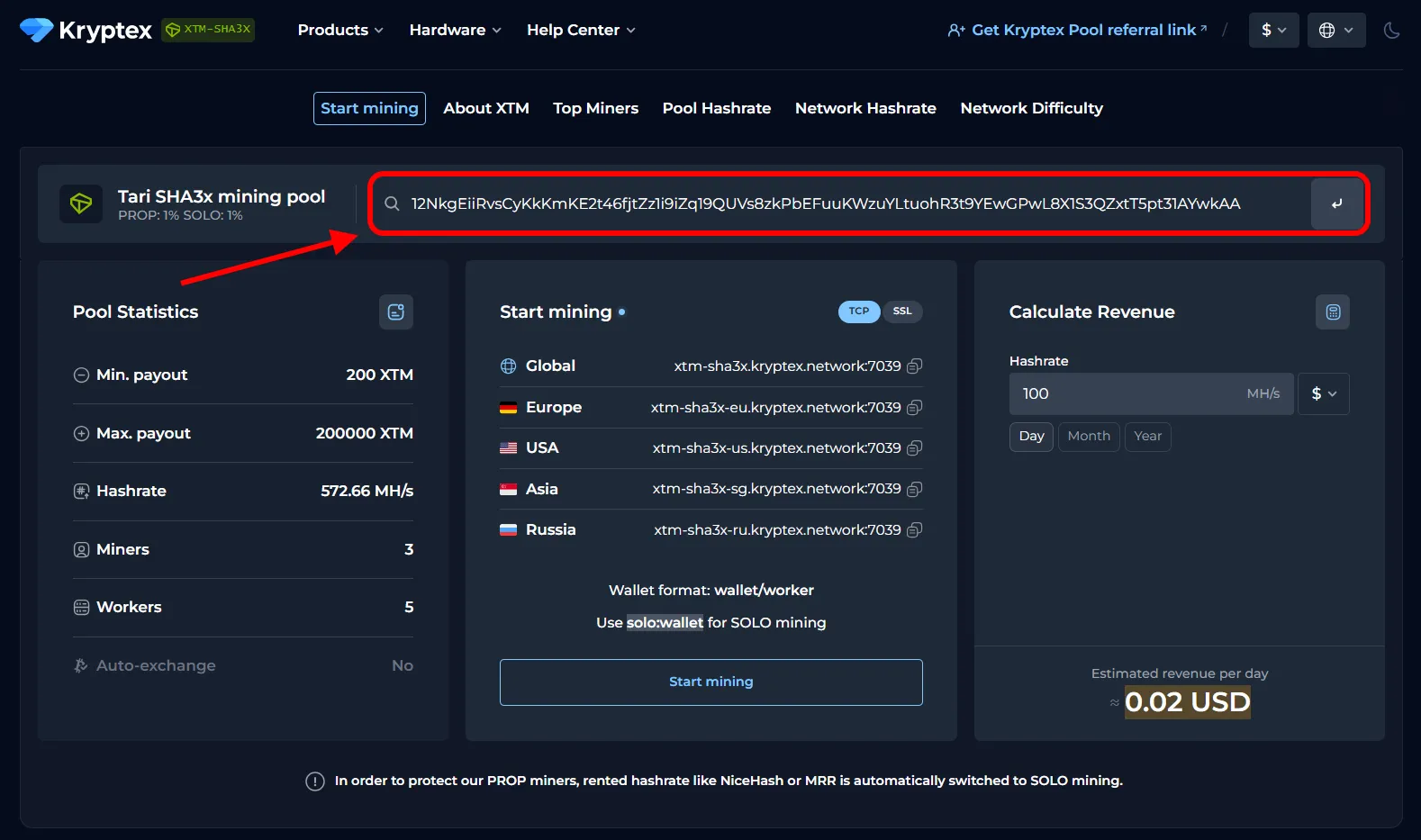Select Year revenue period

pos(1146,437)
